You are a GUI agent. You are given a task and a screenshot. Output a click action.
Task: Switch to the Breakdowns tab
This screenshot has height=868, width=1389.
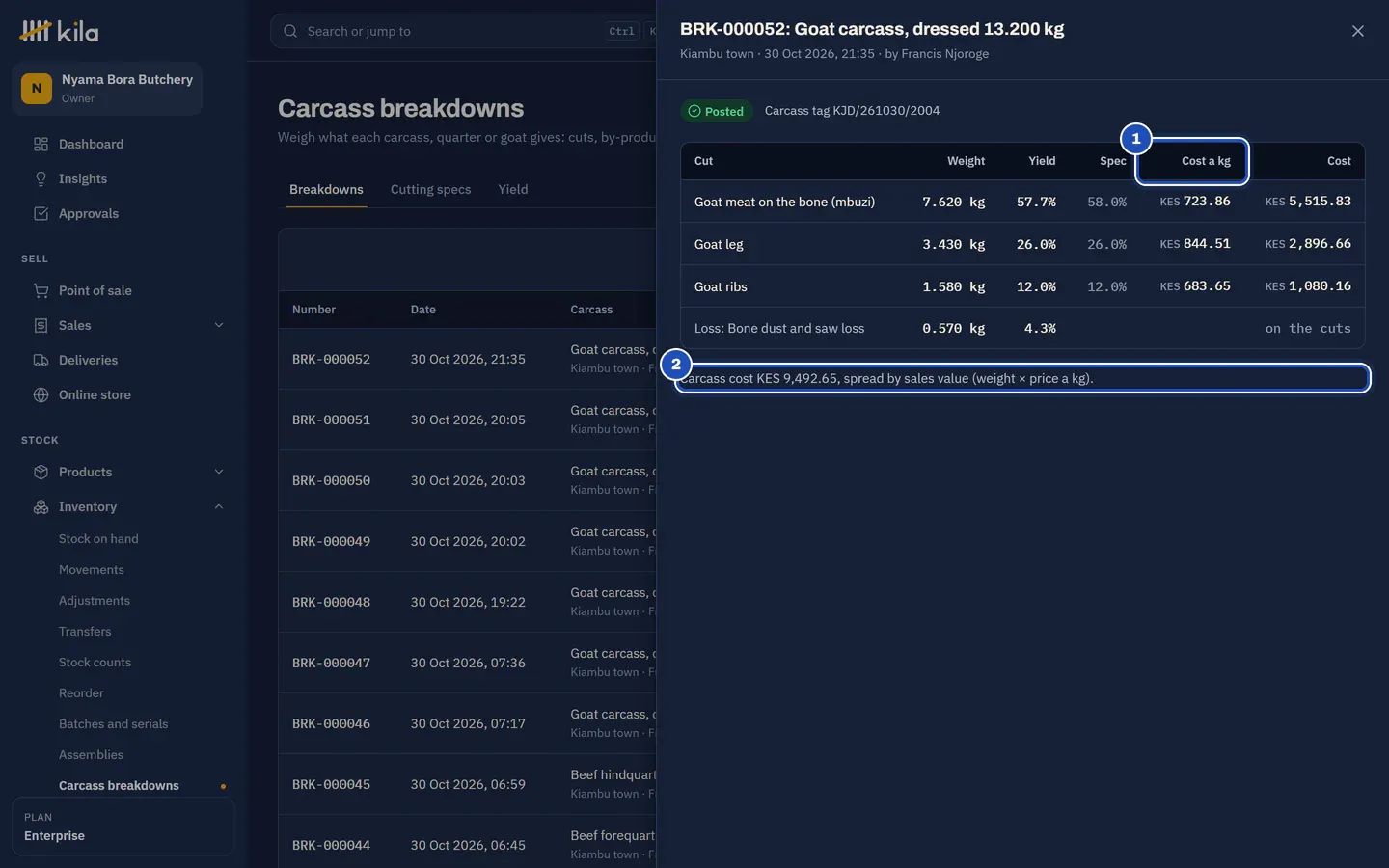(x=326, y=189)
